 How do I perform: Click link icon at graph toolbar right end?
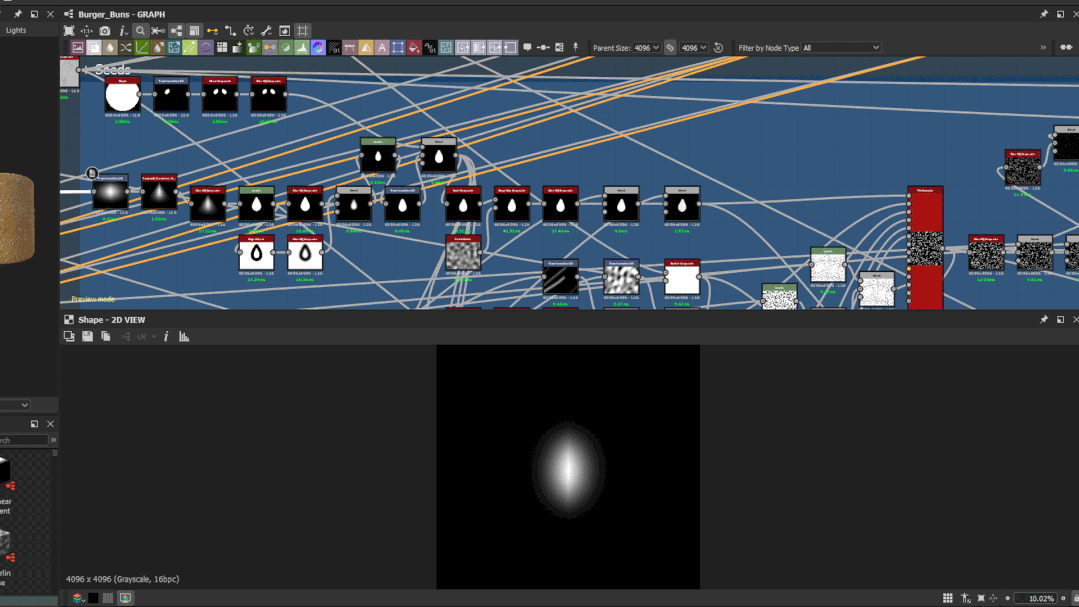tap(1066, 47)
